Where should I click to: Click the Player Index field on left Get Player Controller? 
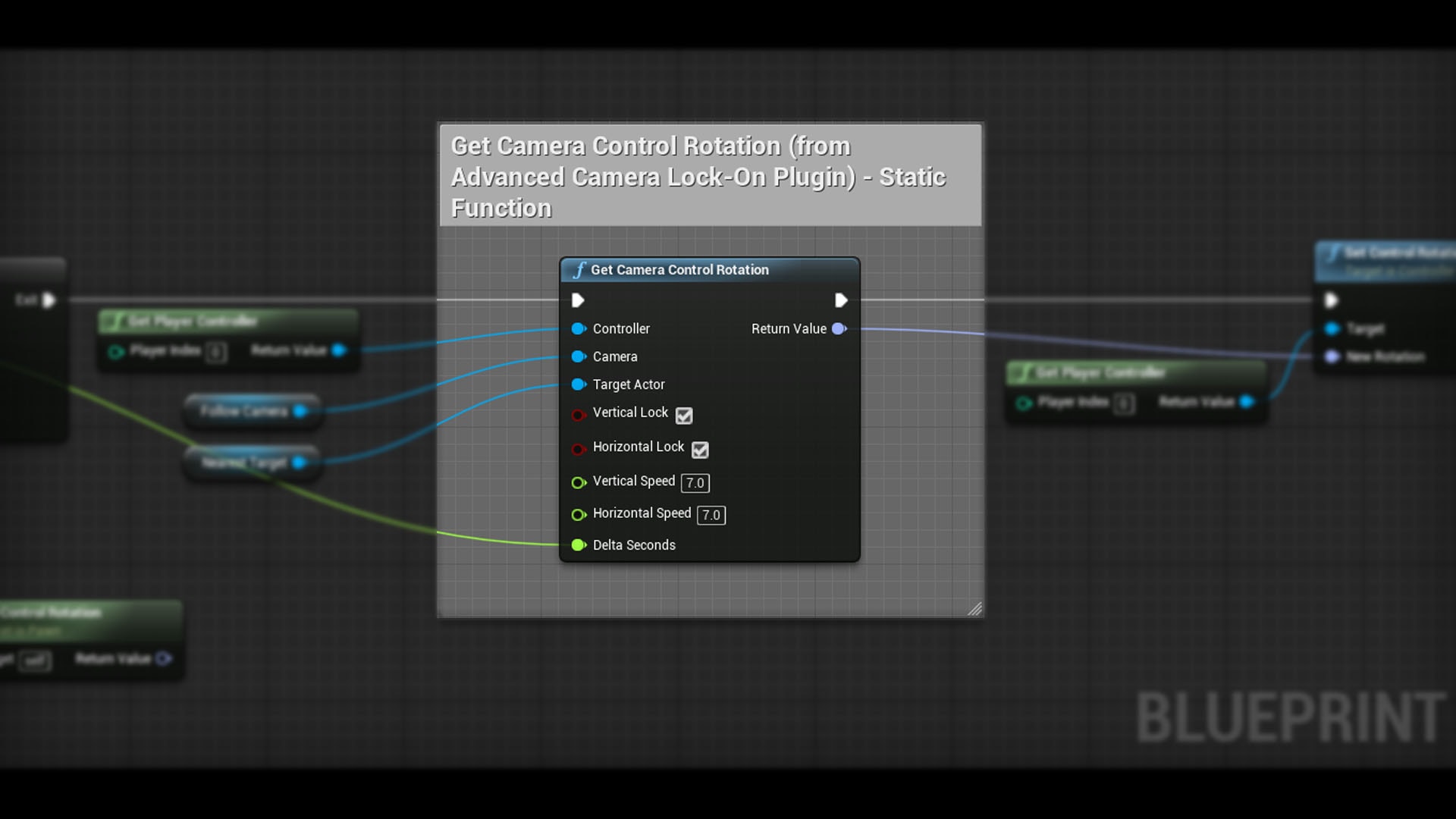[215, 352]
